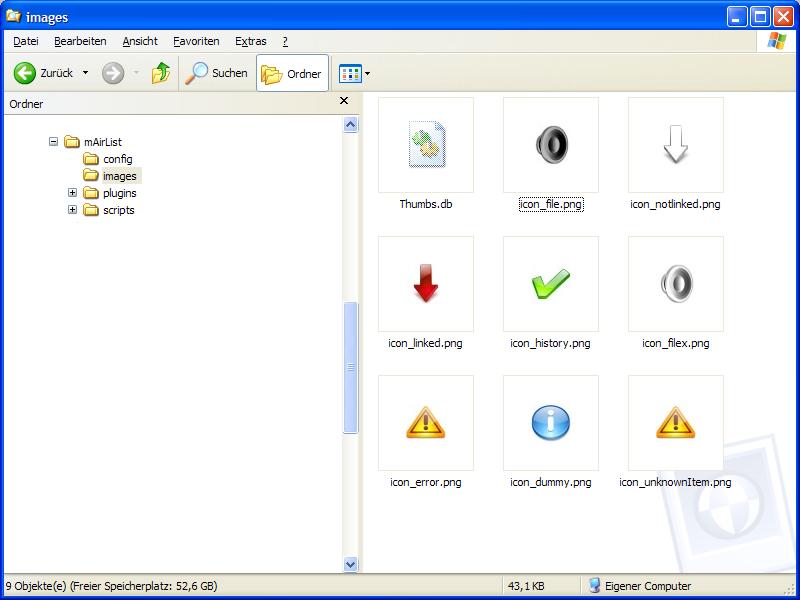Open the Zurück button dropdown arrow
Image resolution: width=800 pixels, height=600 pixels.
click(x=86, y=72)
